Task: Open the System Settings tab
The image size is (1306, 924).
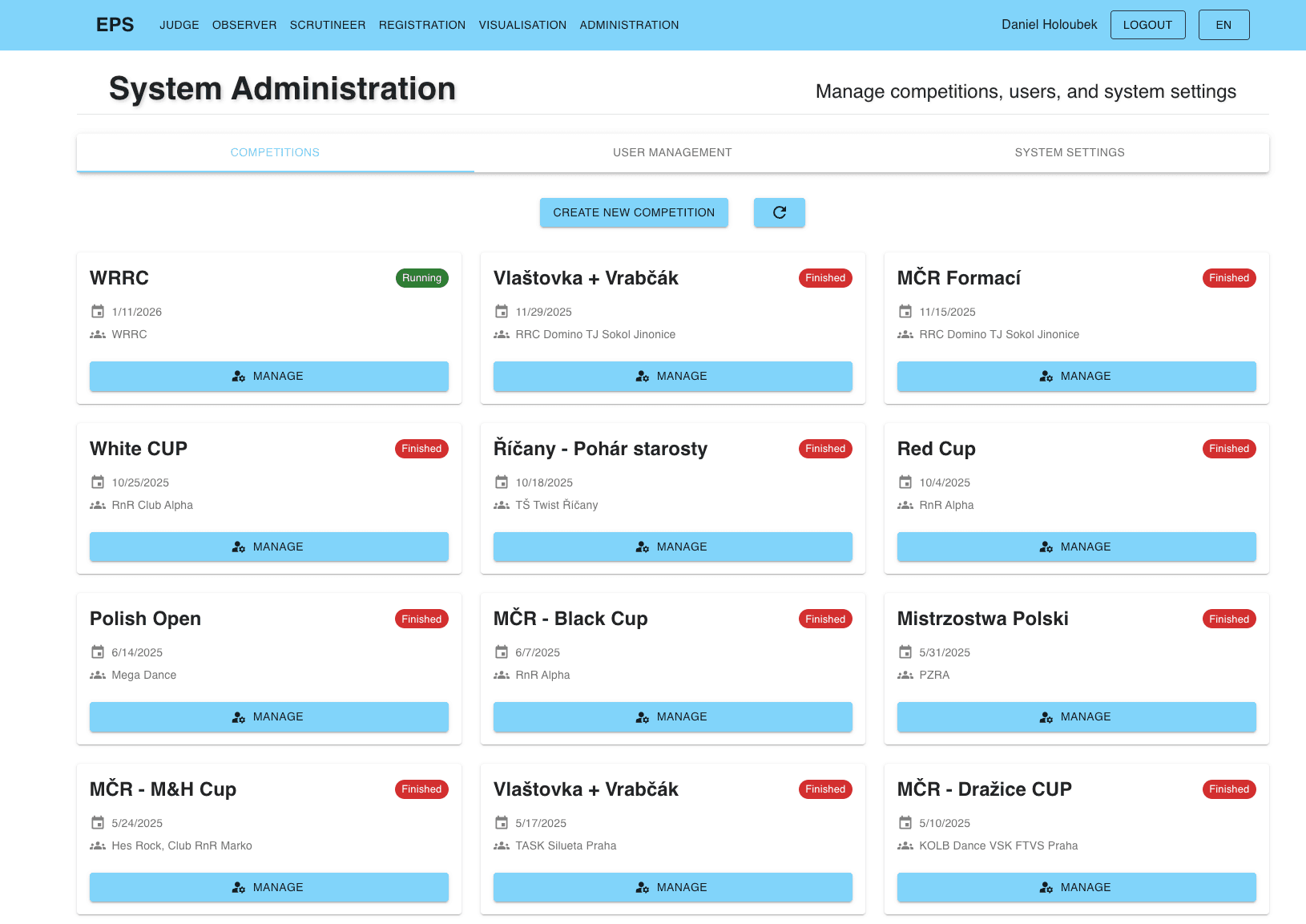Action: pyautogui.click(x=1069, y=152)
